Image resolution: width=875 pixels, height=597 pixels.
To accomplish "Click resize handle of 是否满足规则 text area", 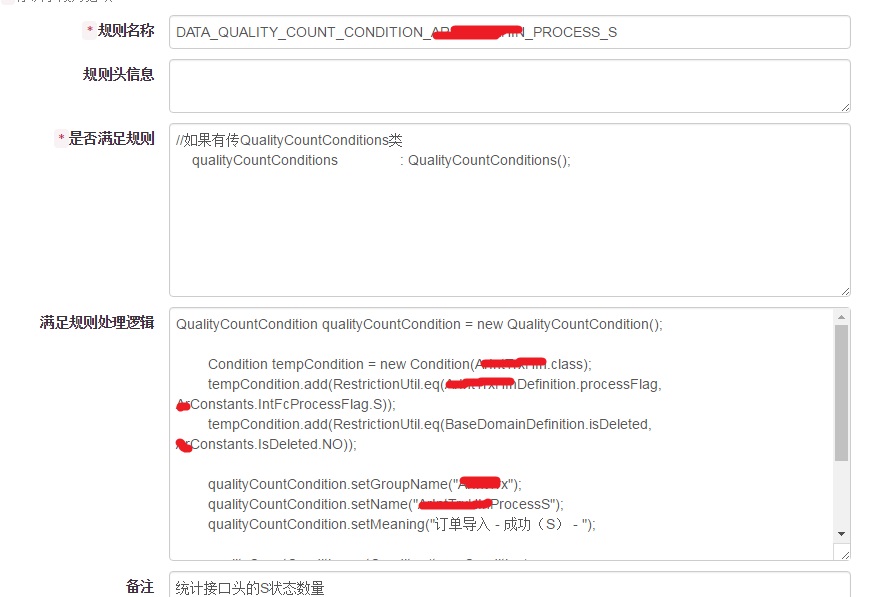I will (845, 291).
